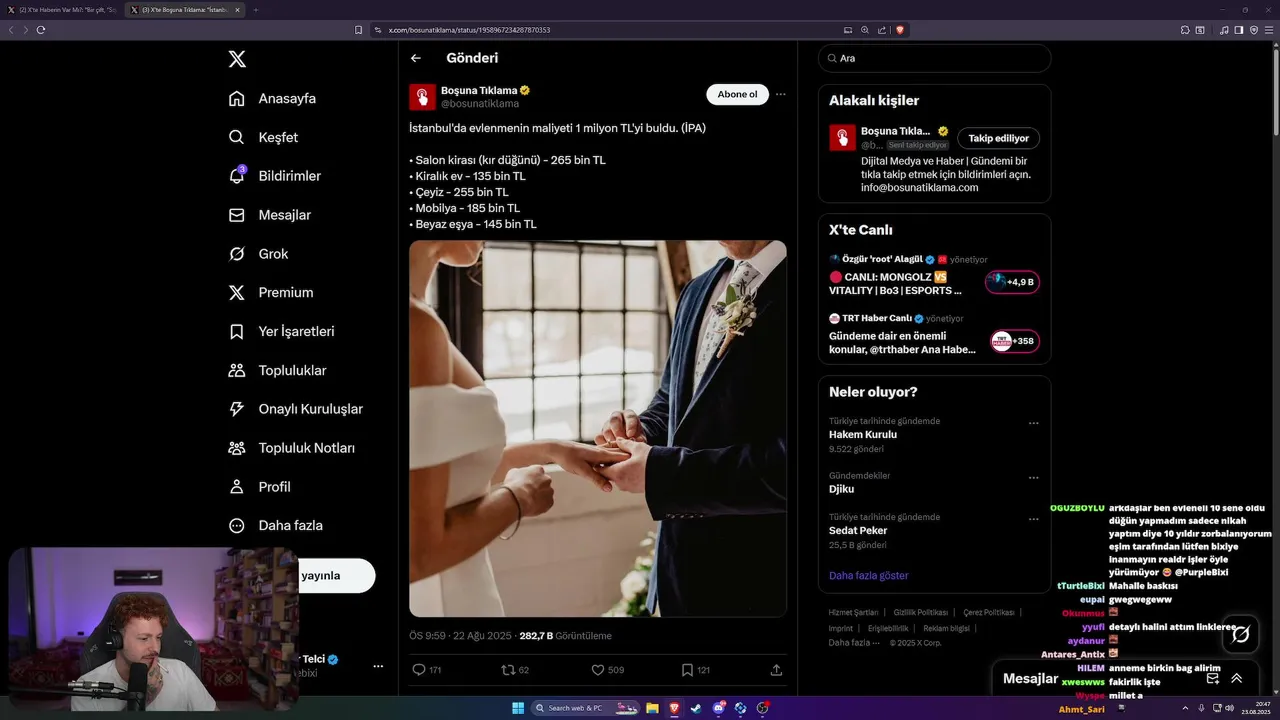
Task: Click the X logo in sidebar
Action: tap(237, 59)
